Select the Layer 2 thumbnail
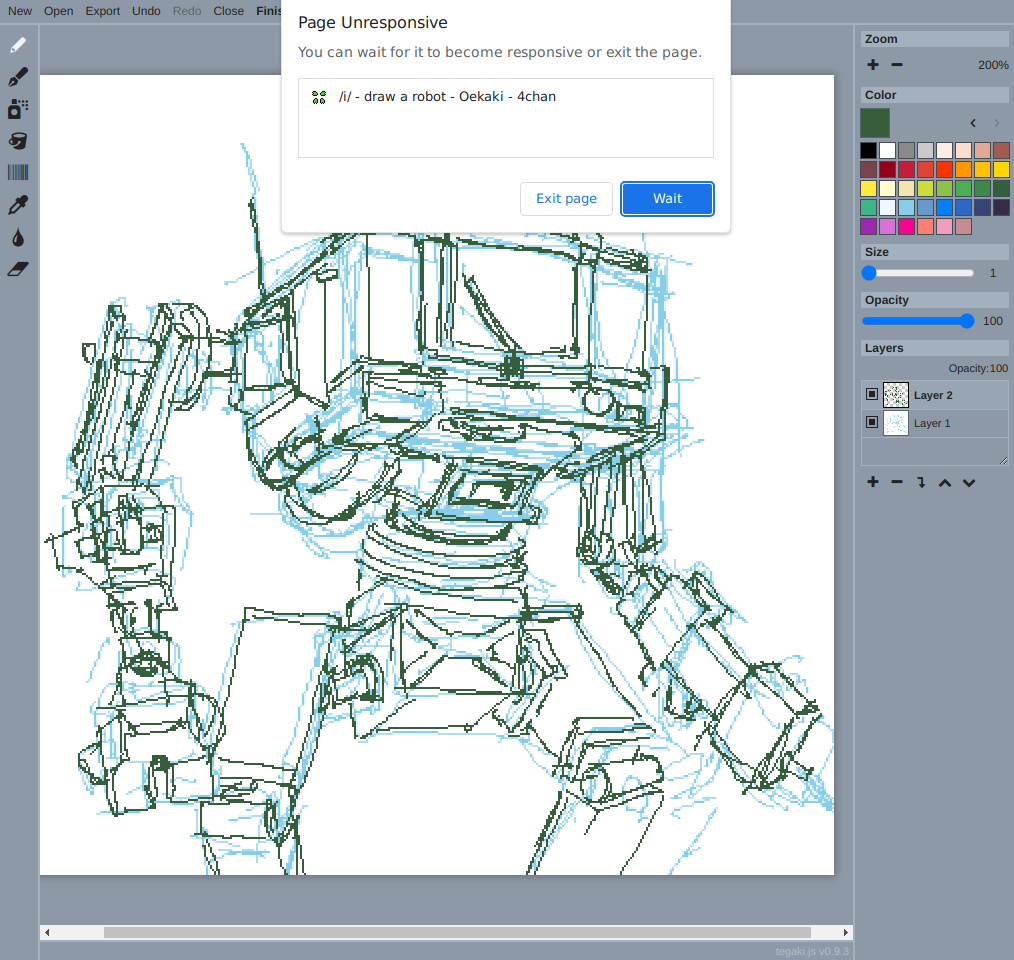 896,395
